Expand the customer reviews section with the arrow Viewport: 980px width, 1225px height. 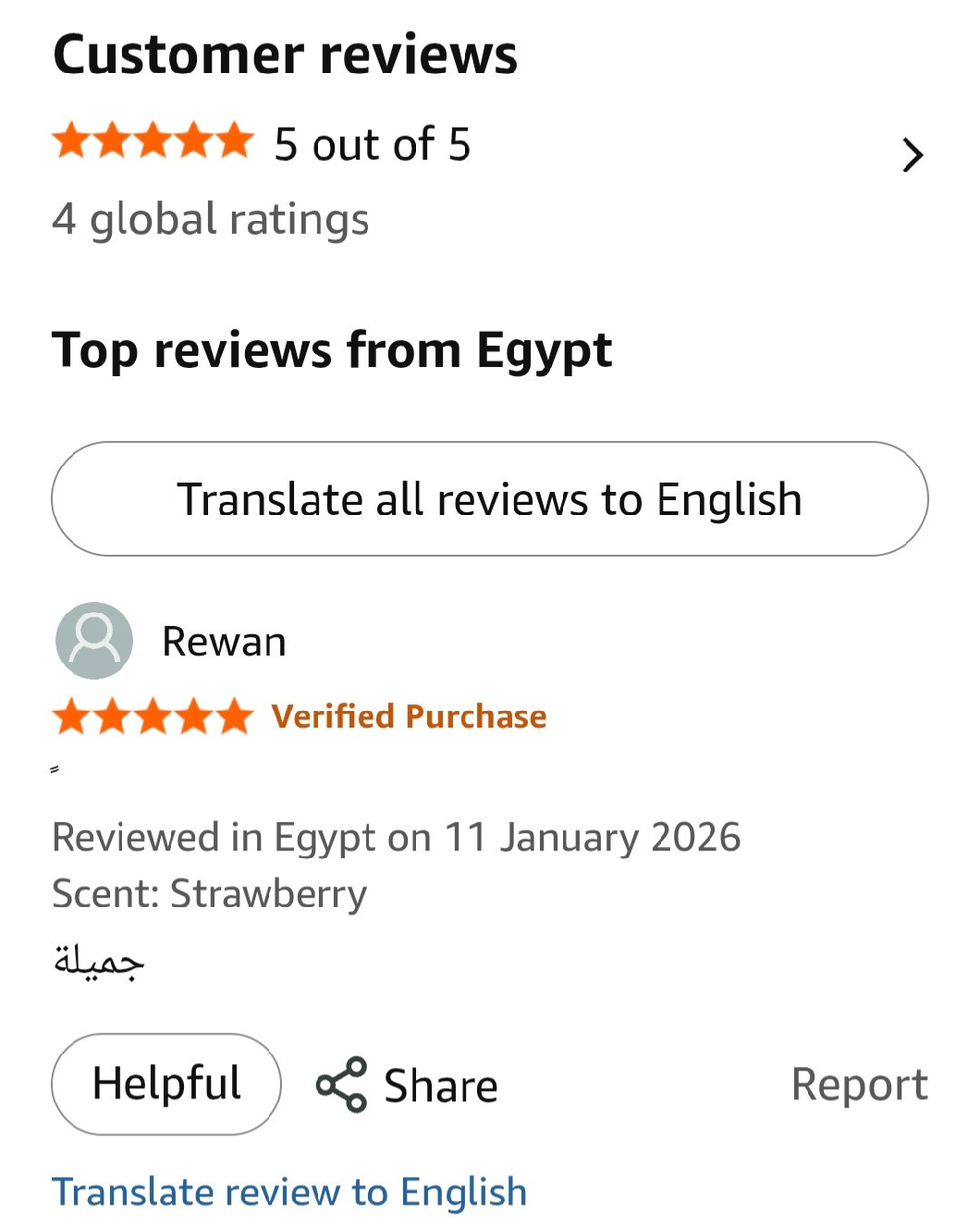click(912, 155)
